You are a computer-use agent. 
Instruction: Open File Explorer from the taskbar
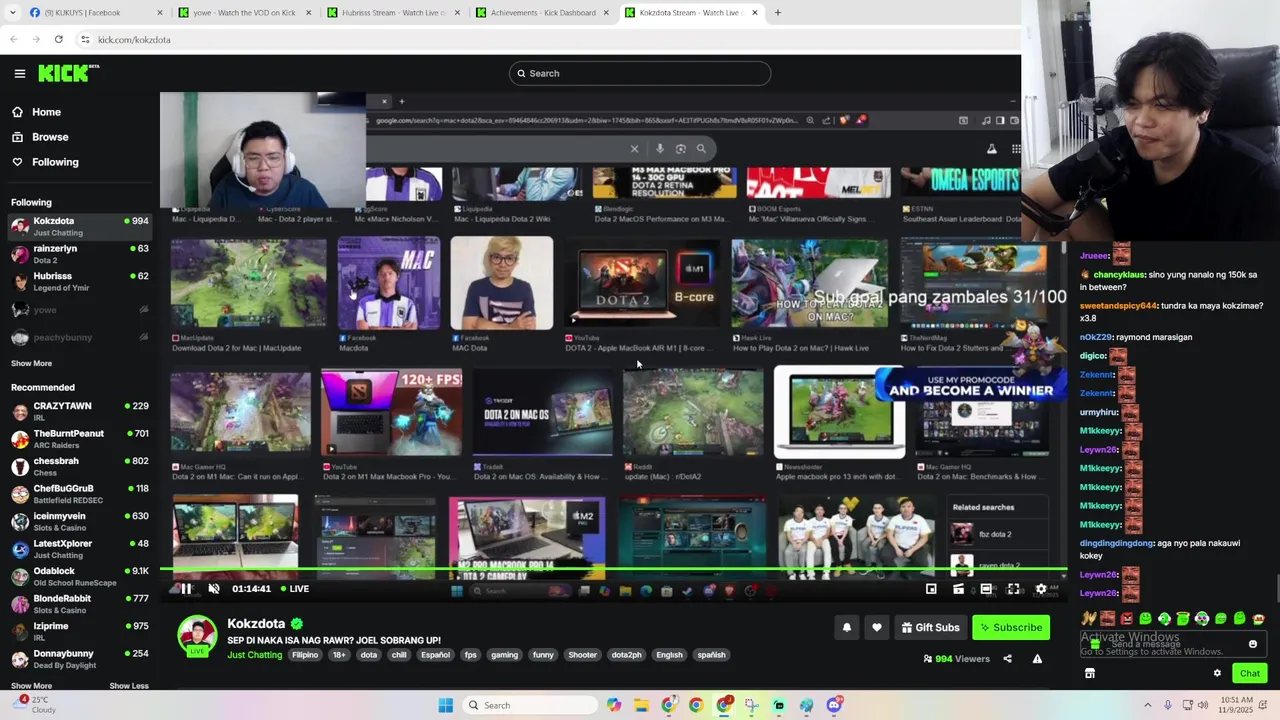(x=641, y=705)
